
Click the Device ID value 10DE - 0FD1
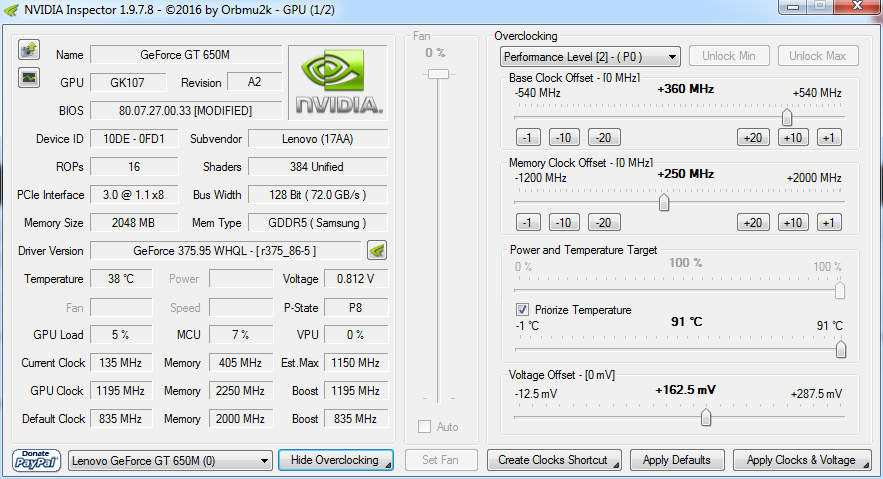134,138
